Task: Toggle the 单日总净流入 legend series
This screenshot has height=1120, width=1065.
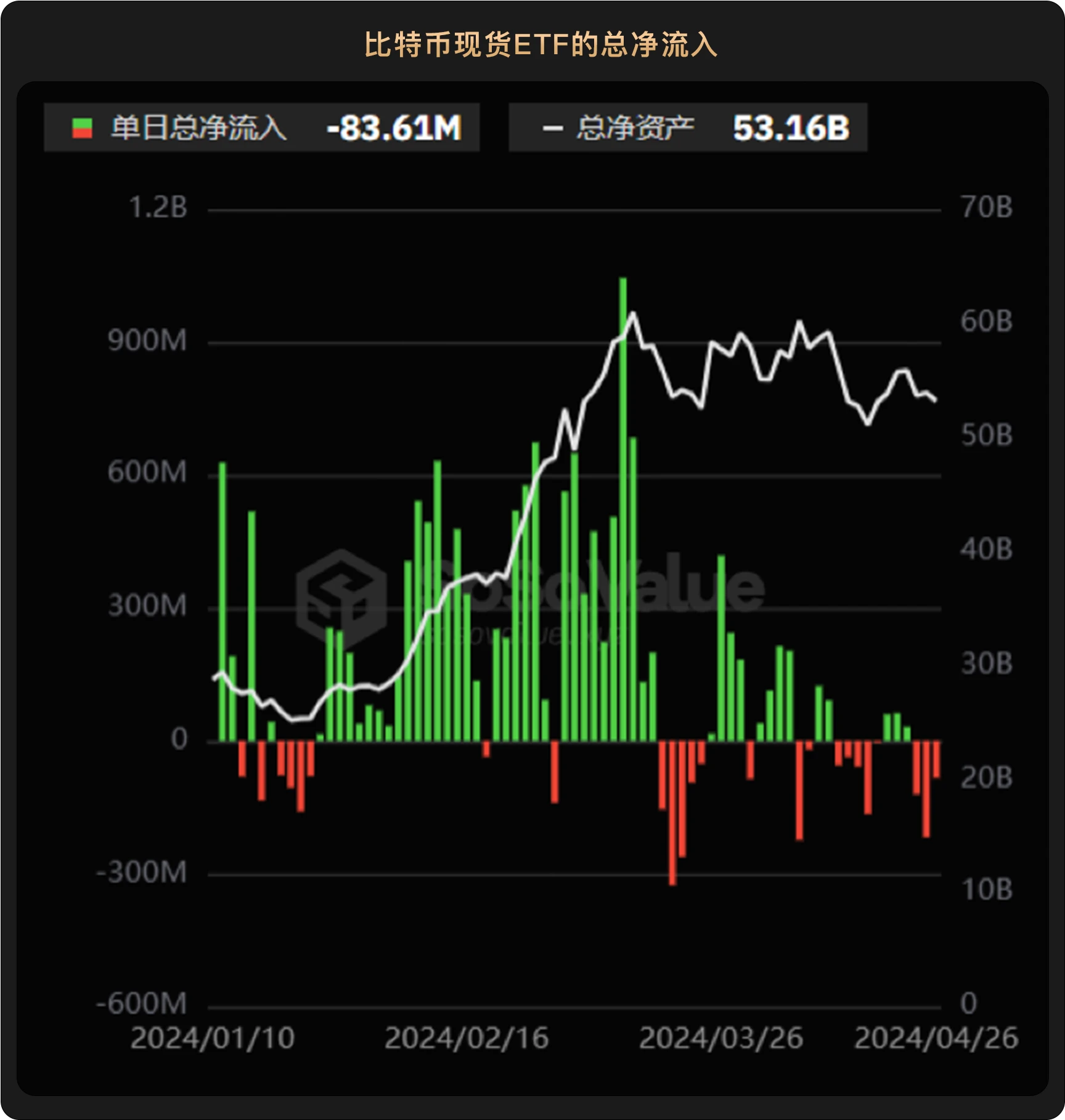Action: coord(198,128)
